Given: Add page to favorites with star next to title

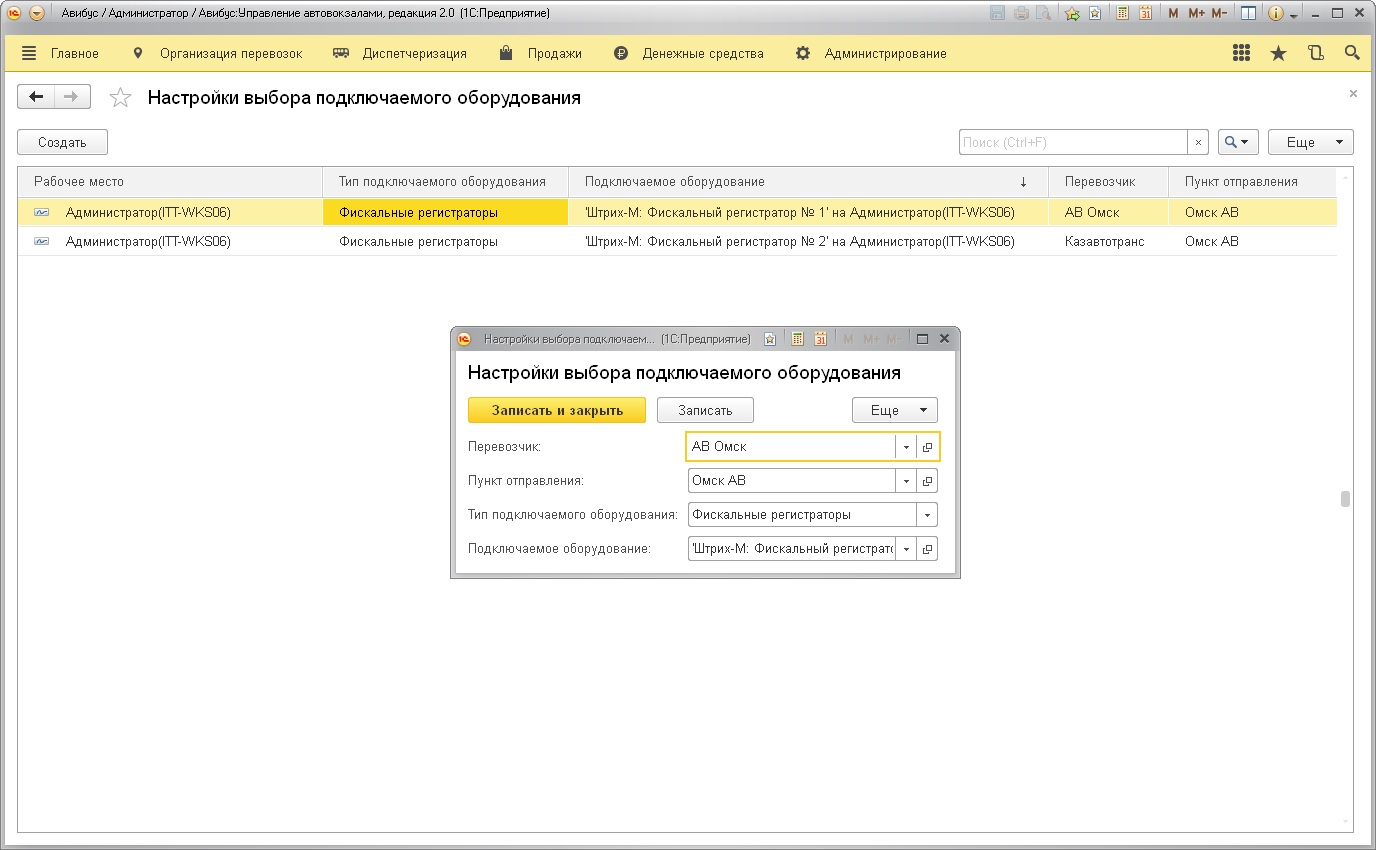Looking at the screenshot, I should (120, 98).
